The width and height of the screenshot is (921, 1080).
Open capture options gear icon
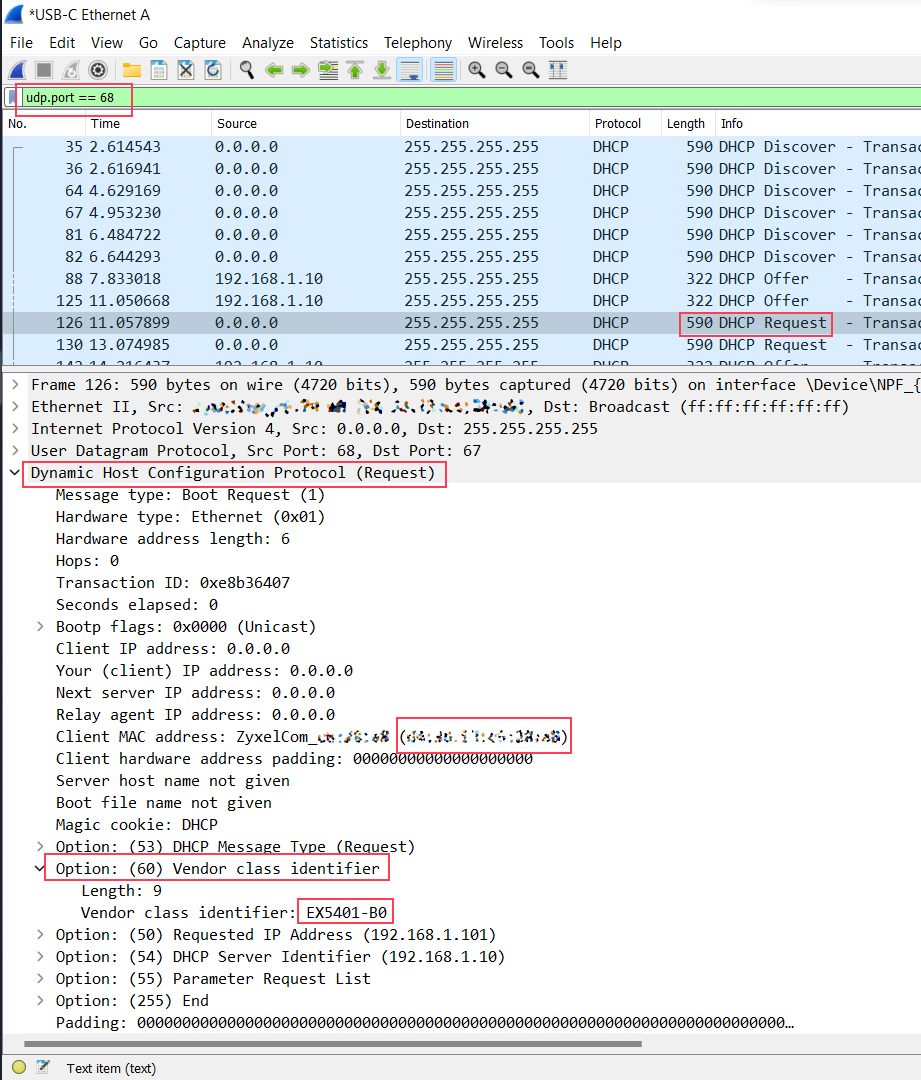pos(98,70)
